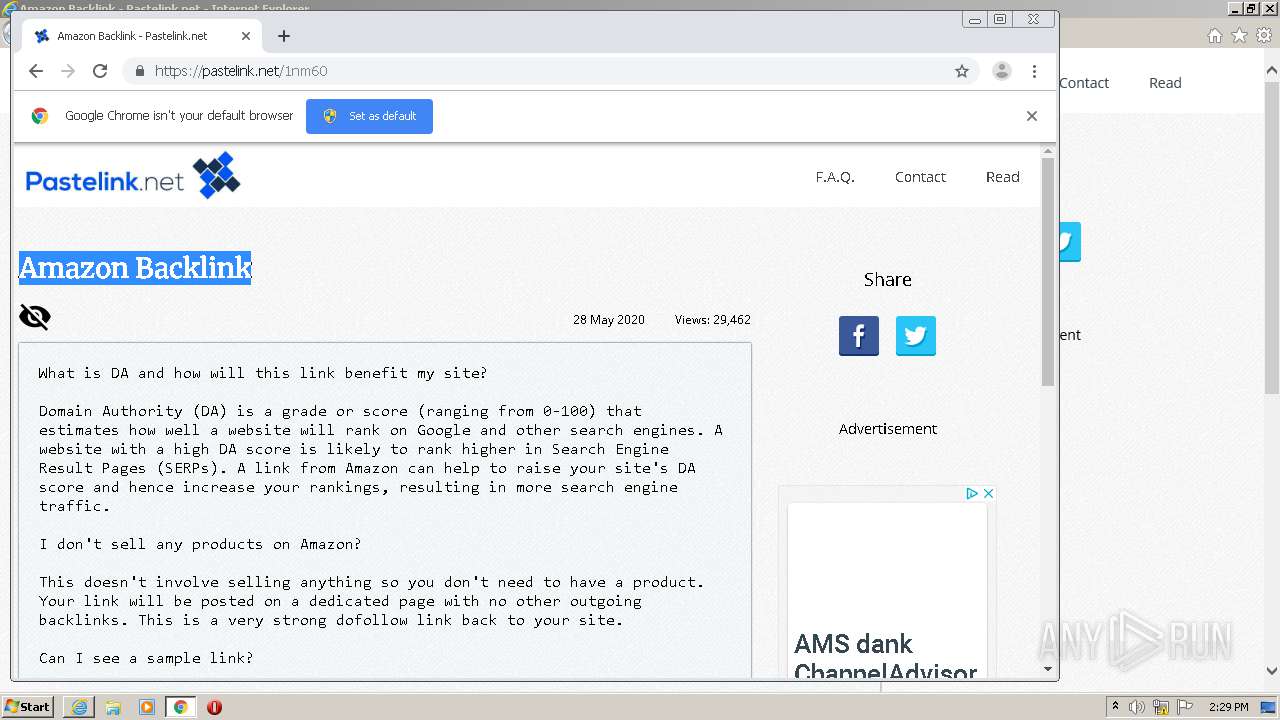The width and height of the screenshot is (1280, 720).
Task: Bookmark this page with star icon
Action: coord(962,71)
